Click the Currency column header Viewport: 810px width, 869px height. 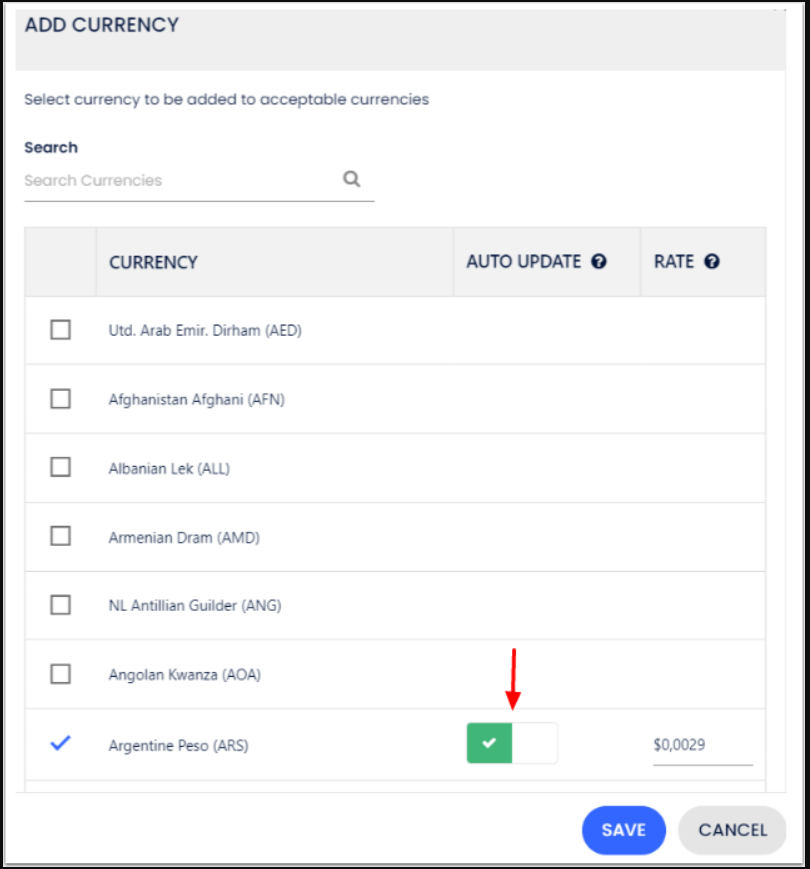pos(153,263)
